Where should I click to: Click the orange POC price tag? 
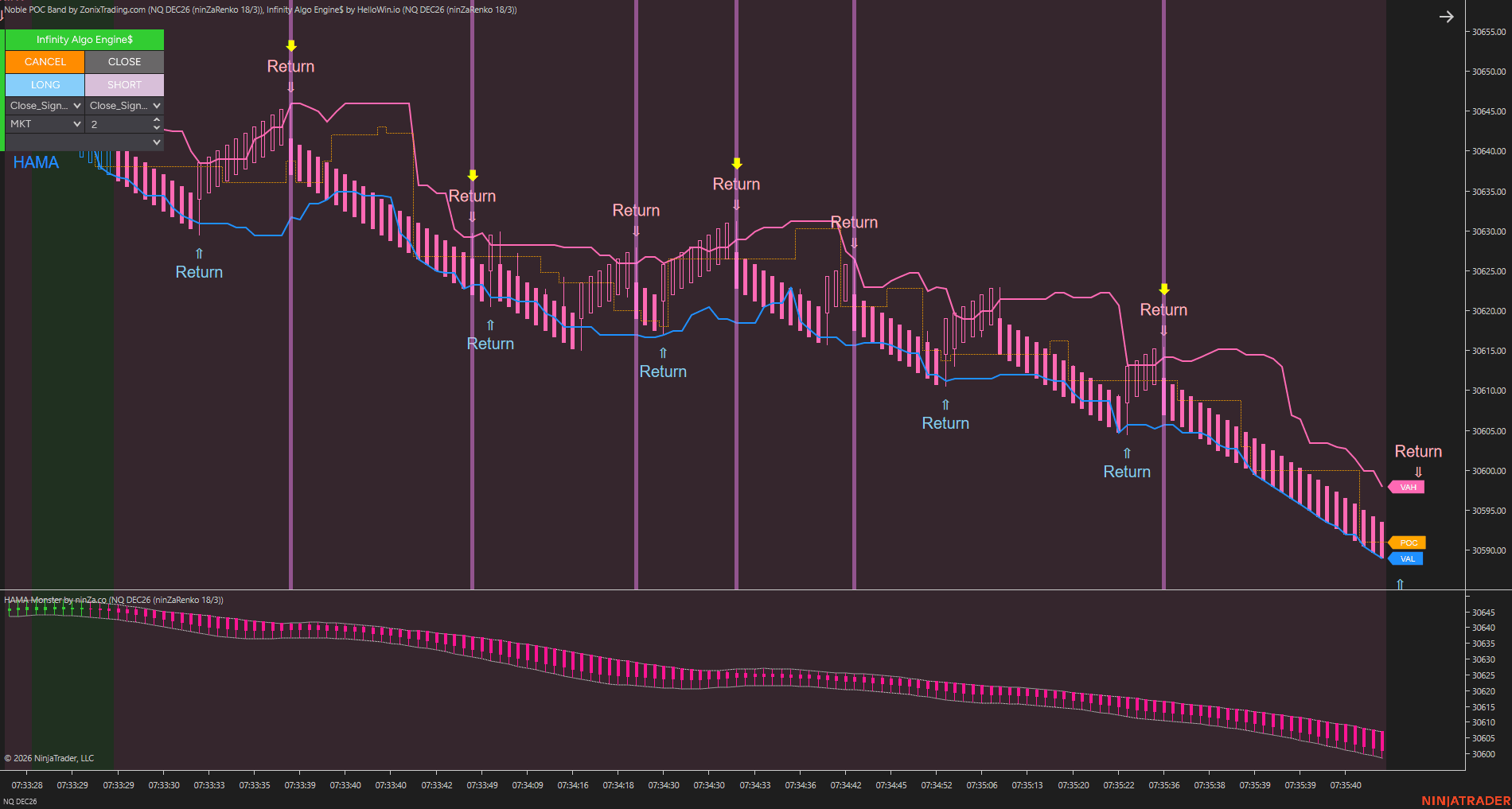pos(1406,543)
